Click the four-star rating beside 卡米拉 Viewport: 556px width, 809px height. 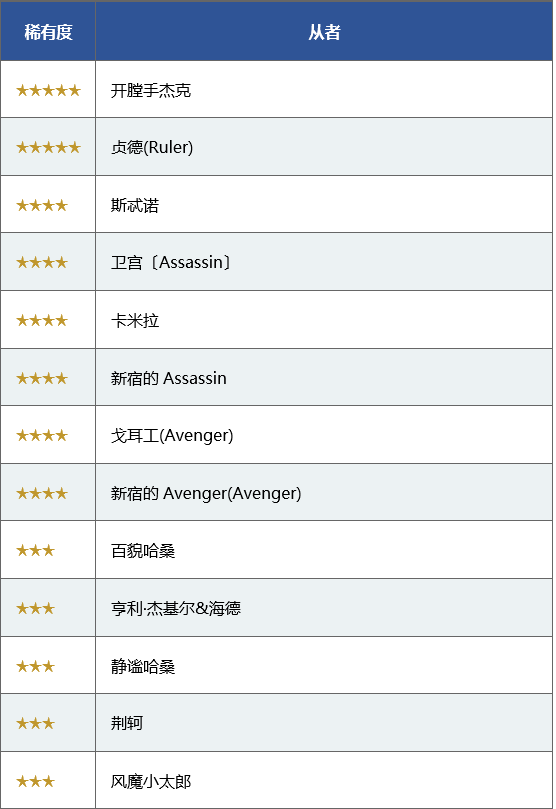[x=42, y=321]
